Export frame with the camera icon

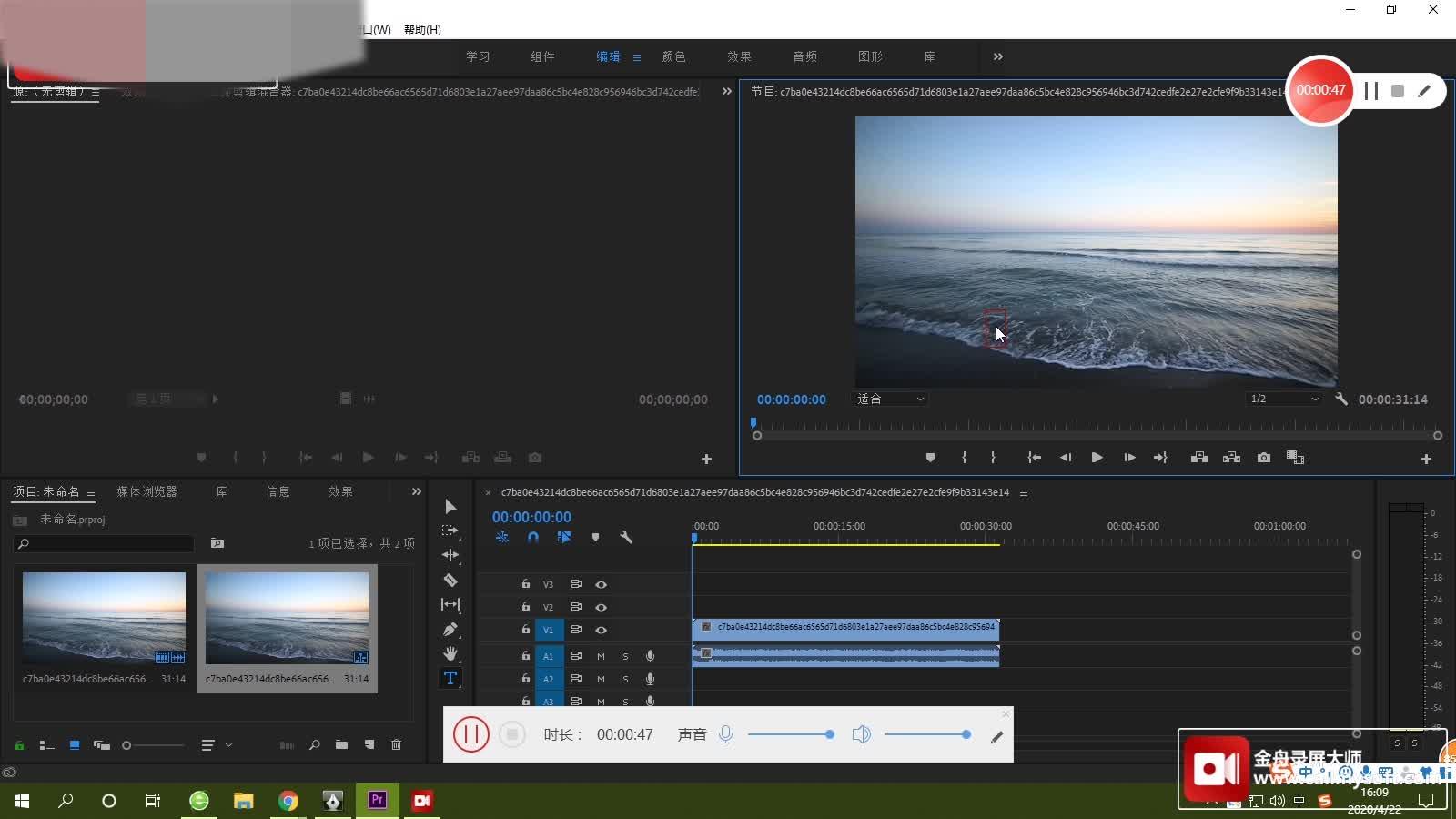pos(1264,458)
